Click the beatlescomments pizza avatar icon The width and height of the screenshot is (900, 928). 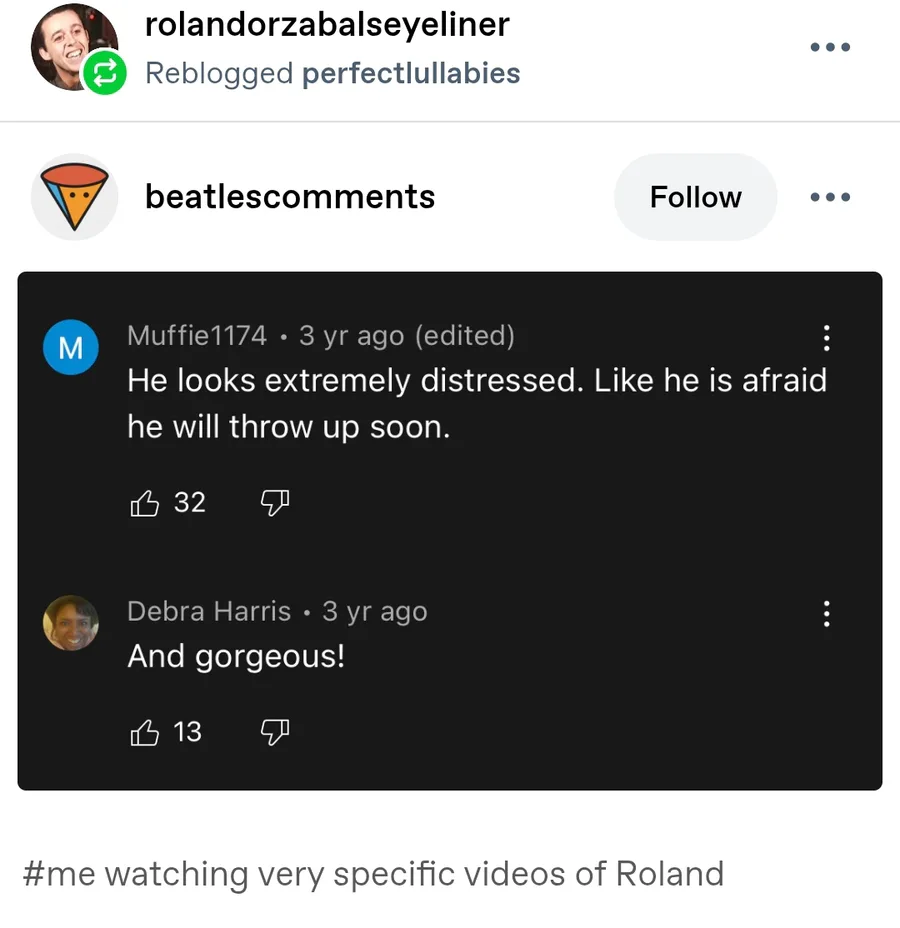[x=75, y=196]
